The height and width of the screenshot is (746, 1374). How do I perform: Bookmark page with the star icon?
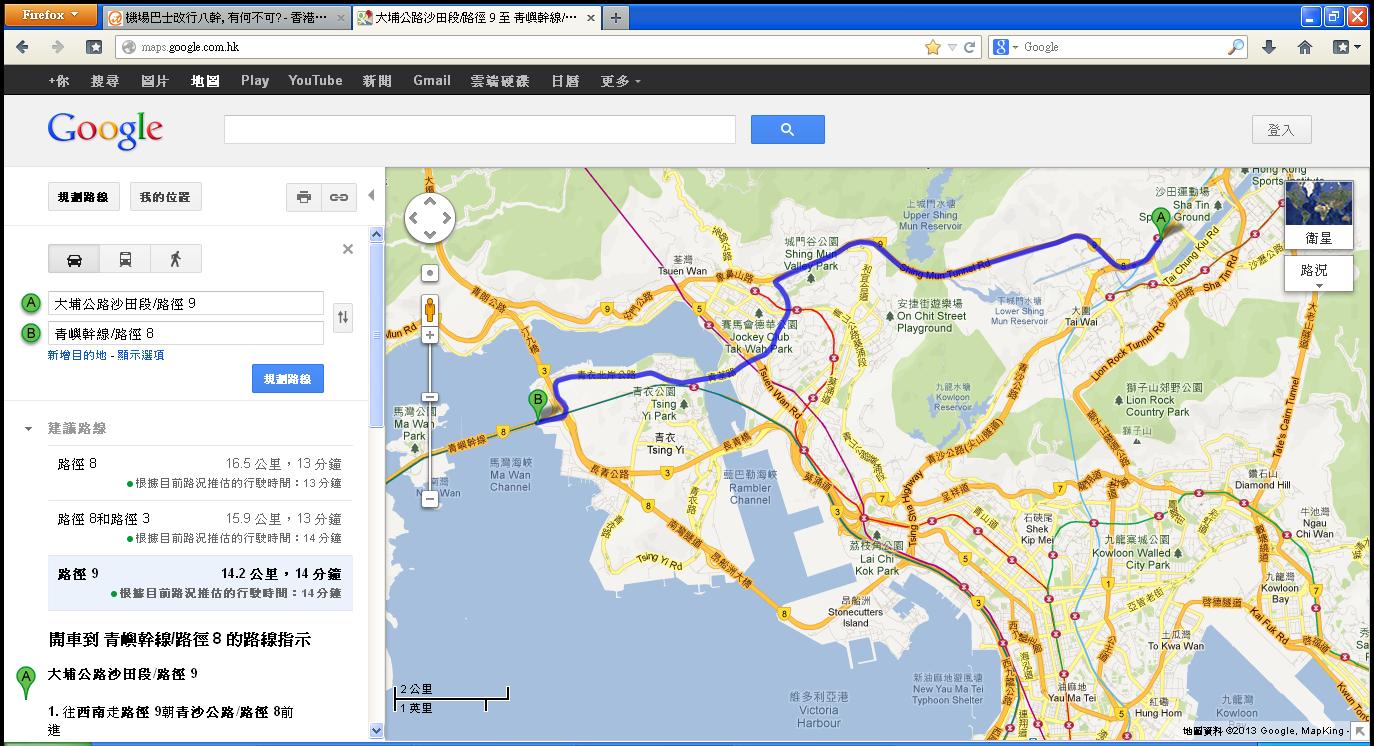(x=933, y=47)
